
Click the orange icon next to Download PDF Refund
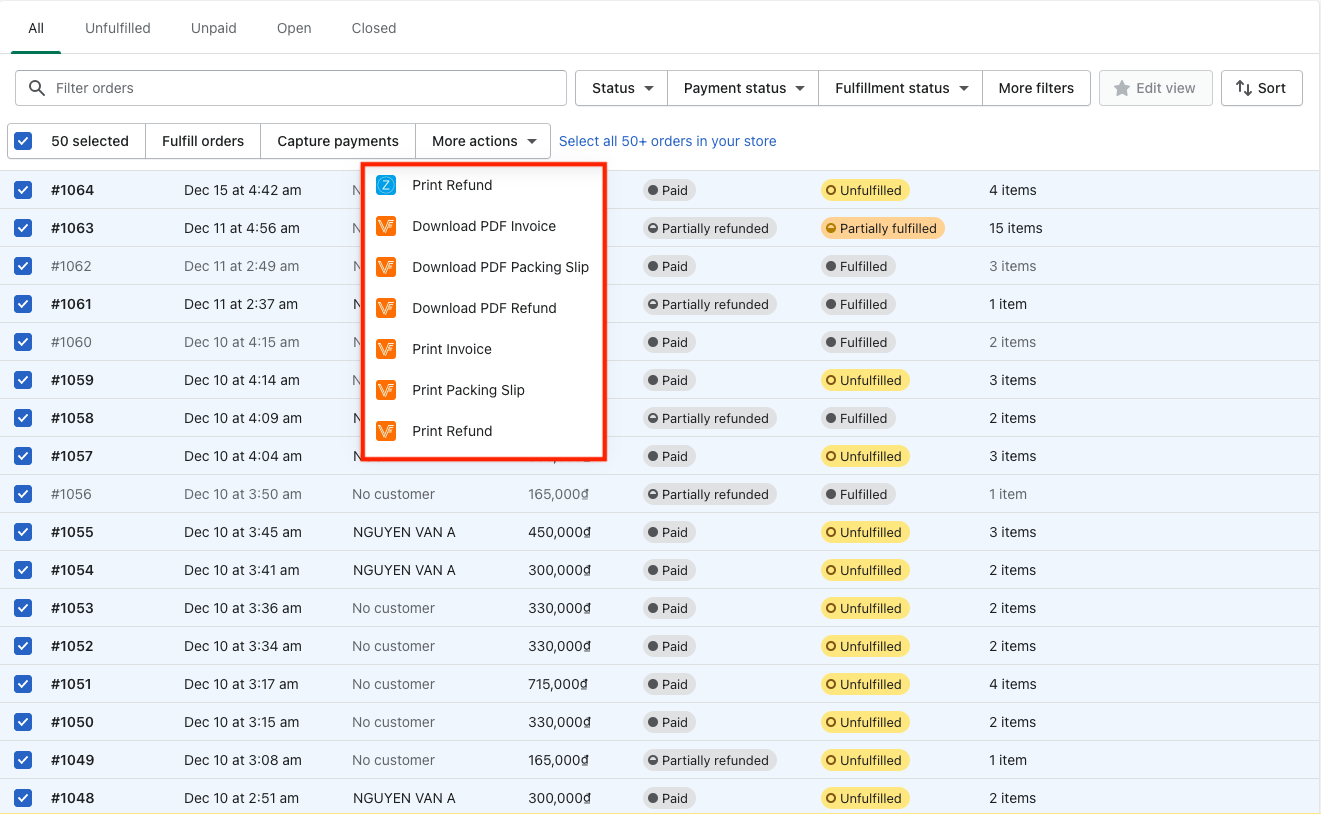tap(386, 308)
